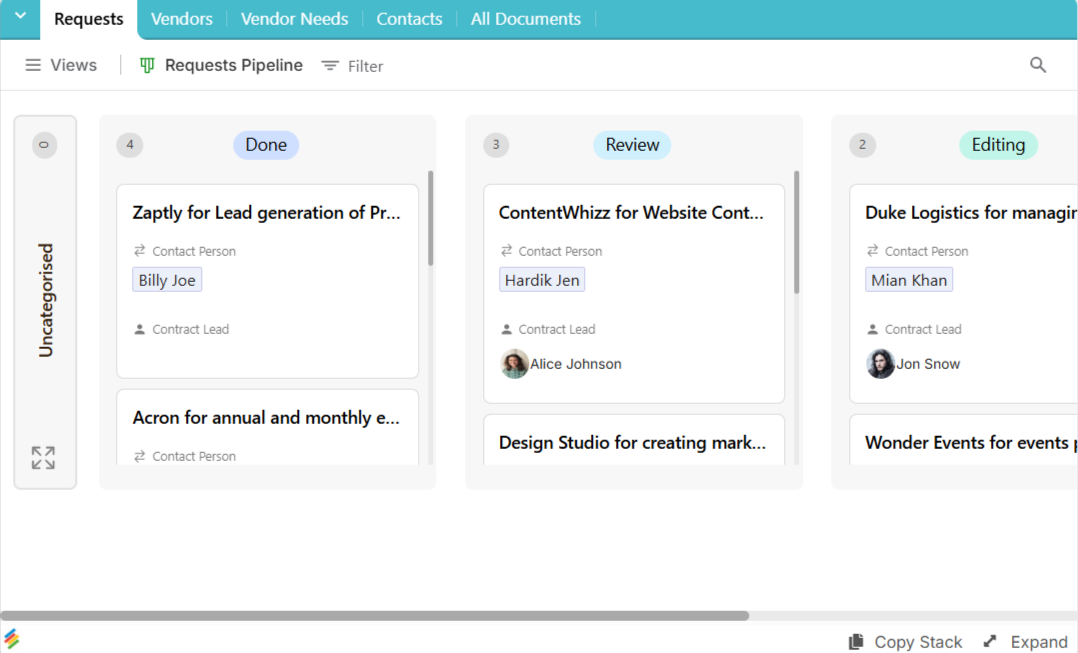Click the Done column count badge showing 4

[x=130, y=145]
